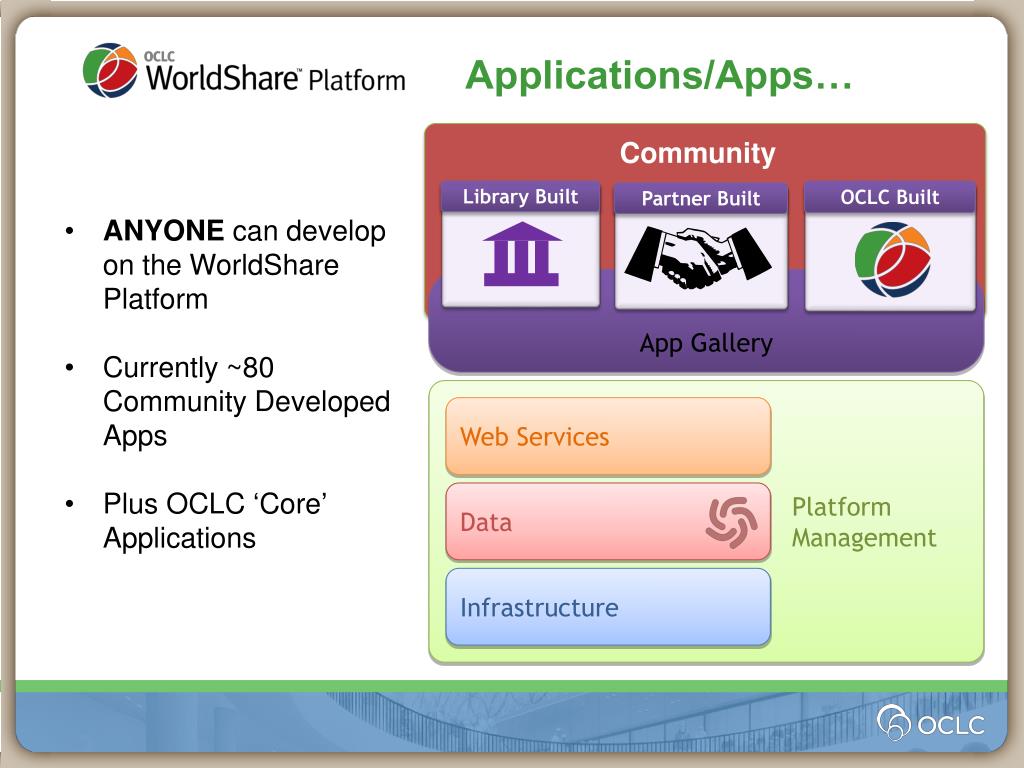Click "Community Developed" text
Viewport: 1024px width, 768px height.
(247, 402)
